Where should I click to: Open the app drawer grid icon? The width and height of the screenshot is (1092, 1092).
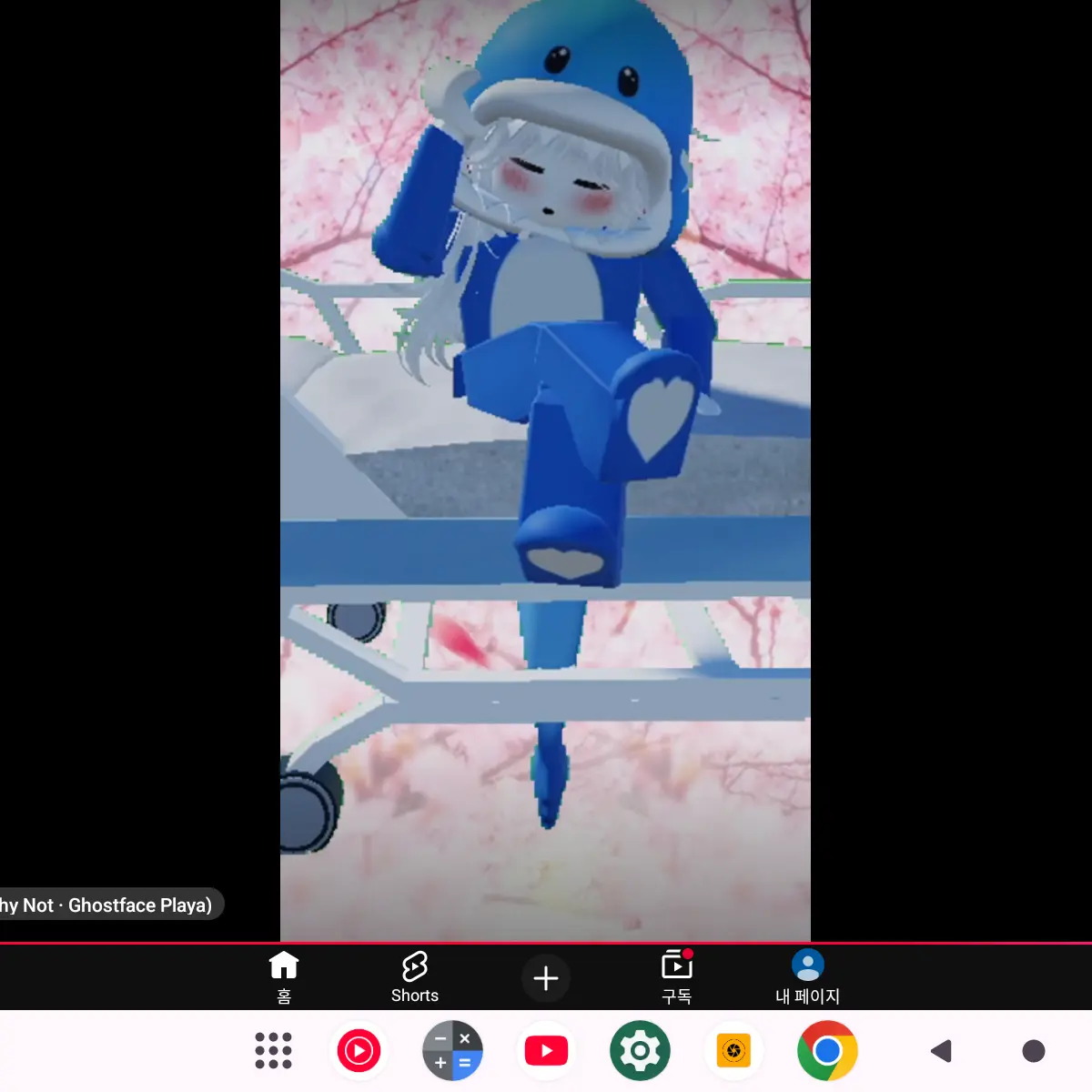click(272, 1051)
